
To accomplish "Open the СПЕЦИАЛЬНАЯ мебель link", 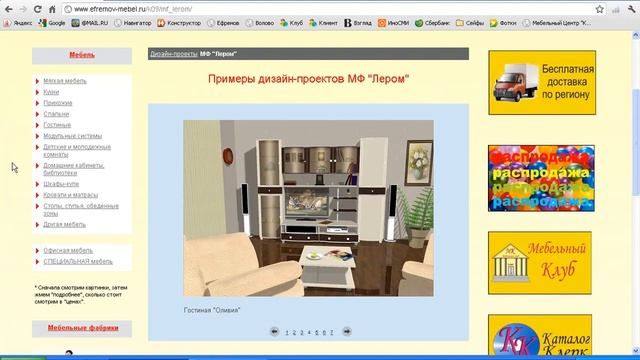I will pos(78,262).
